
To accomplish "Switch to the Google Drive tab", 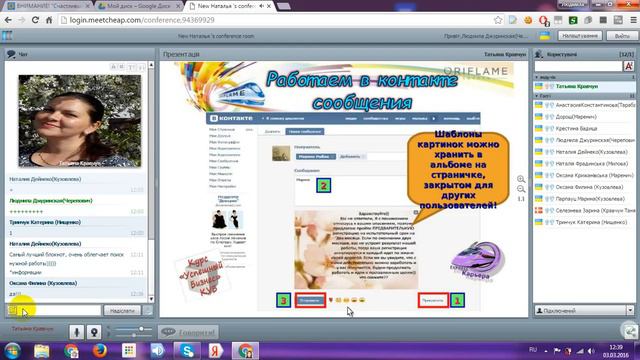I will 139,6.
